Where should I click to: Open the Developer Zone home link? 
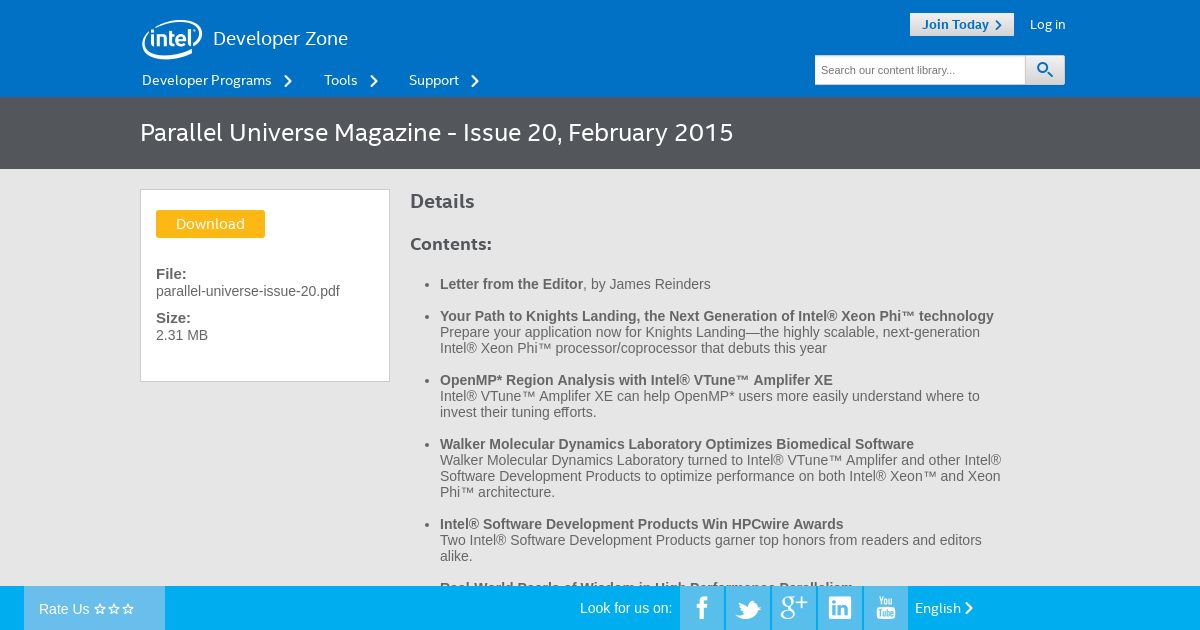tap(280, 39)
